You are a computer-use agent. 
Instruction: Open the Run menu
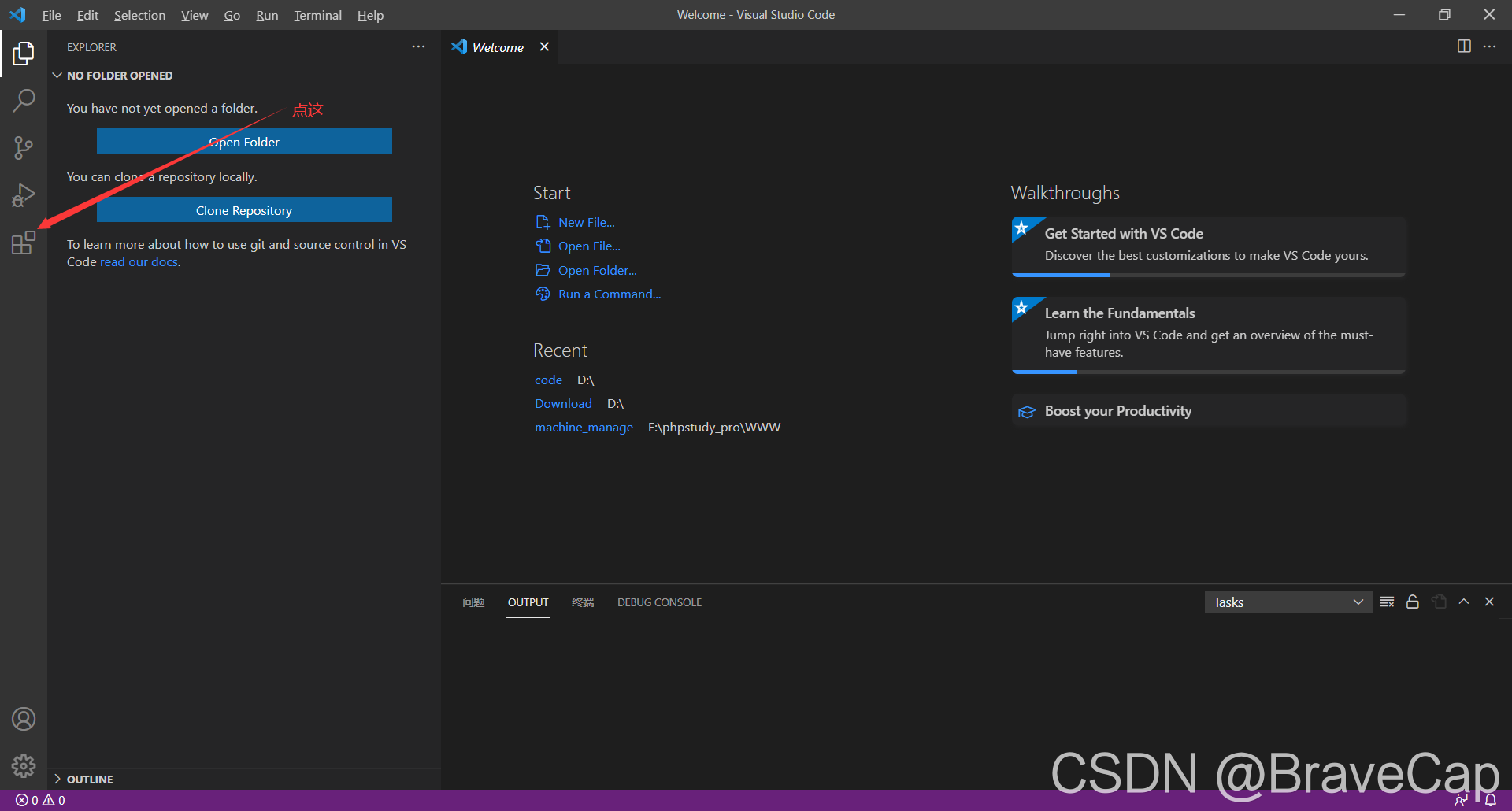point(267,15)
